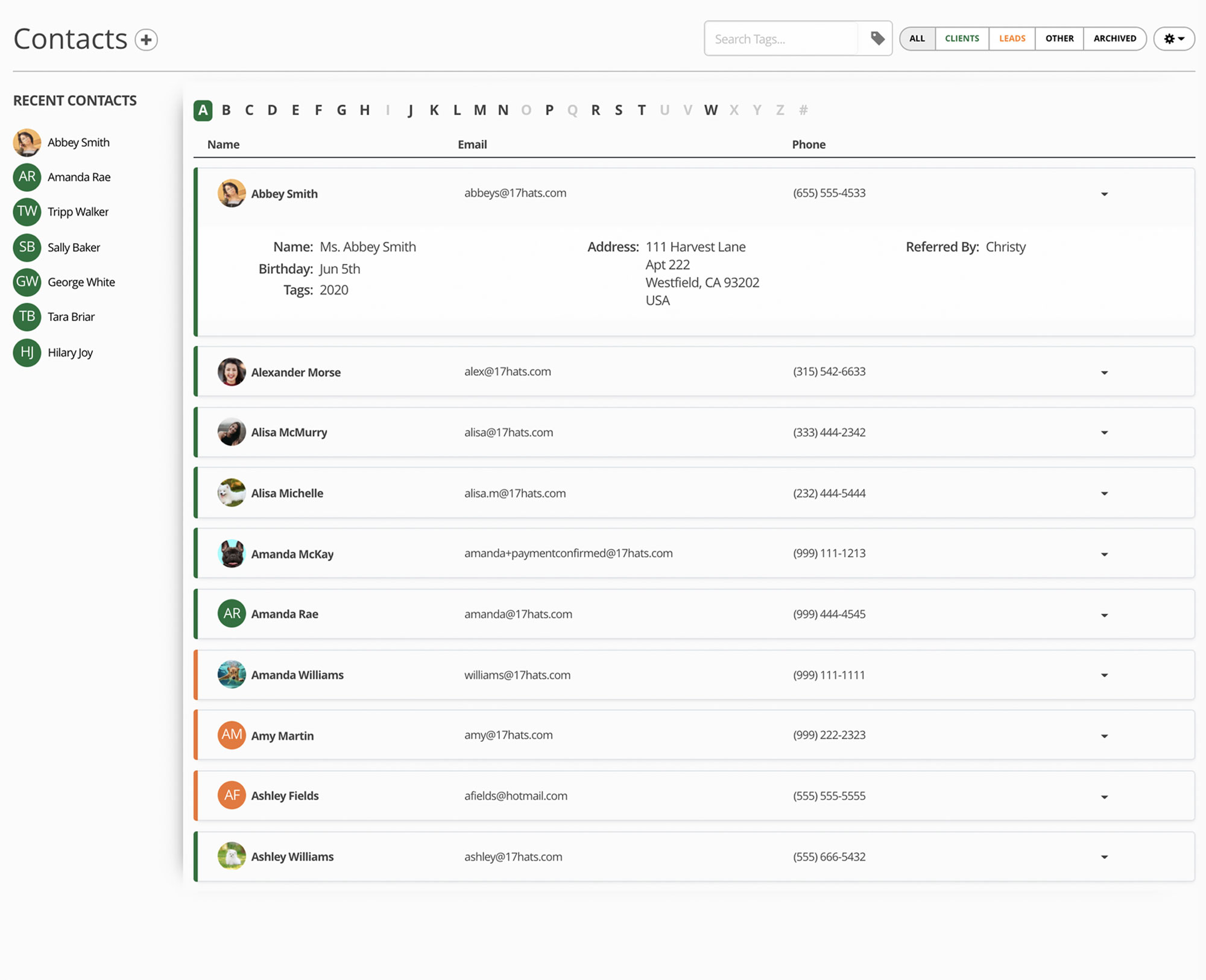This screenshot has width=1206, height=980.
Task: Click the Search Tags input field
Action: click(x=781, y=39)
